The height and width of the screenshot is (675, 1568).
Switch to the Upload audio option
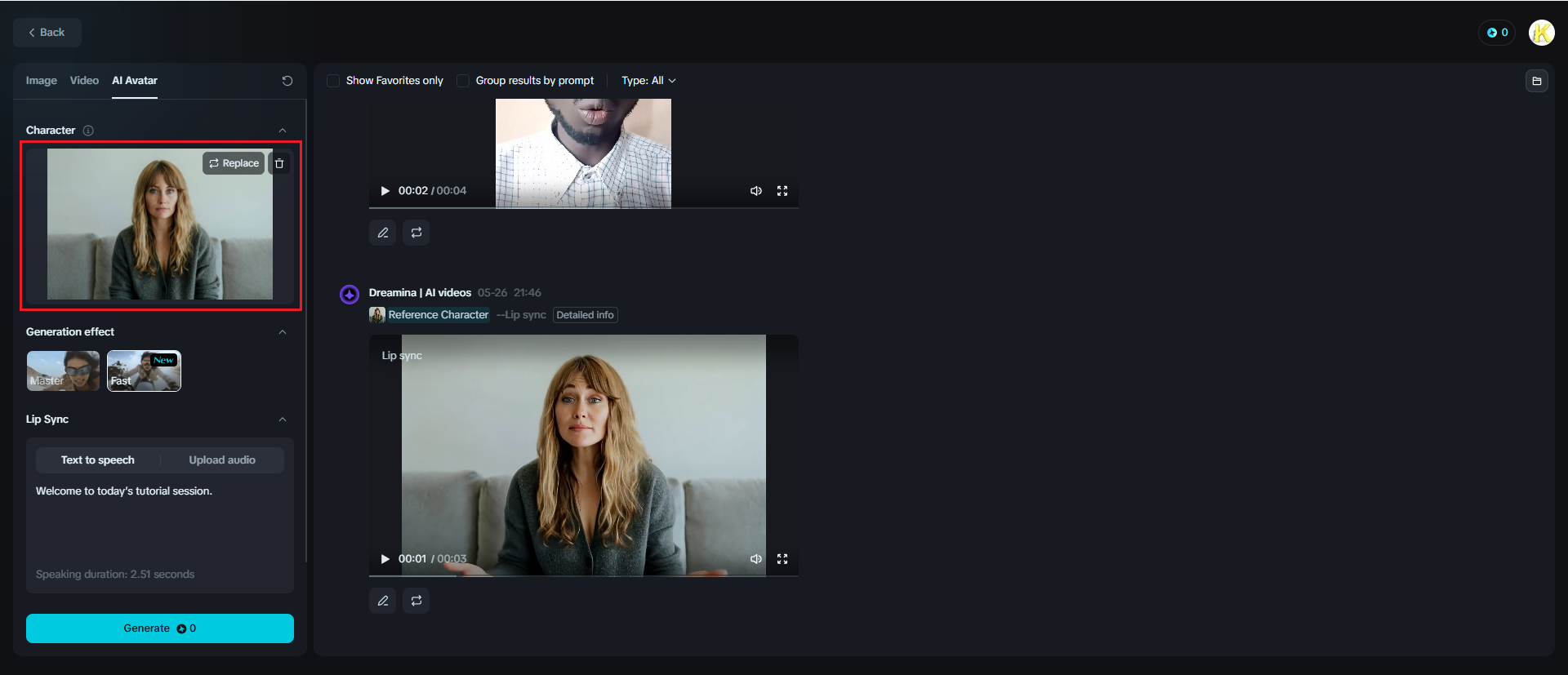(222, 460)
